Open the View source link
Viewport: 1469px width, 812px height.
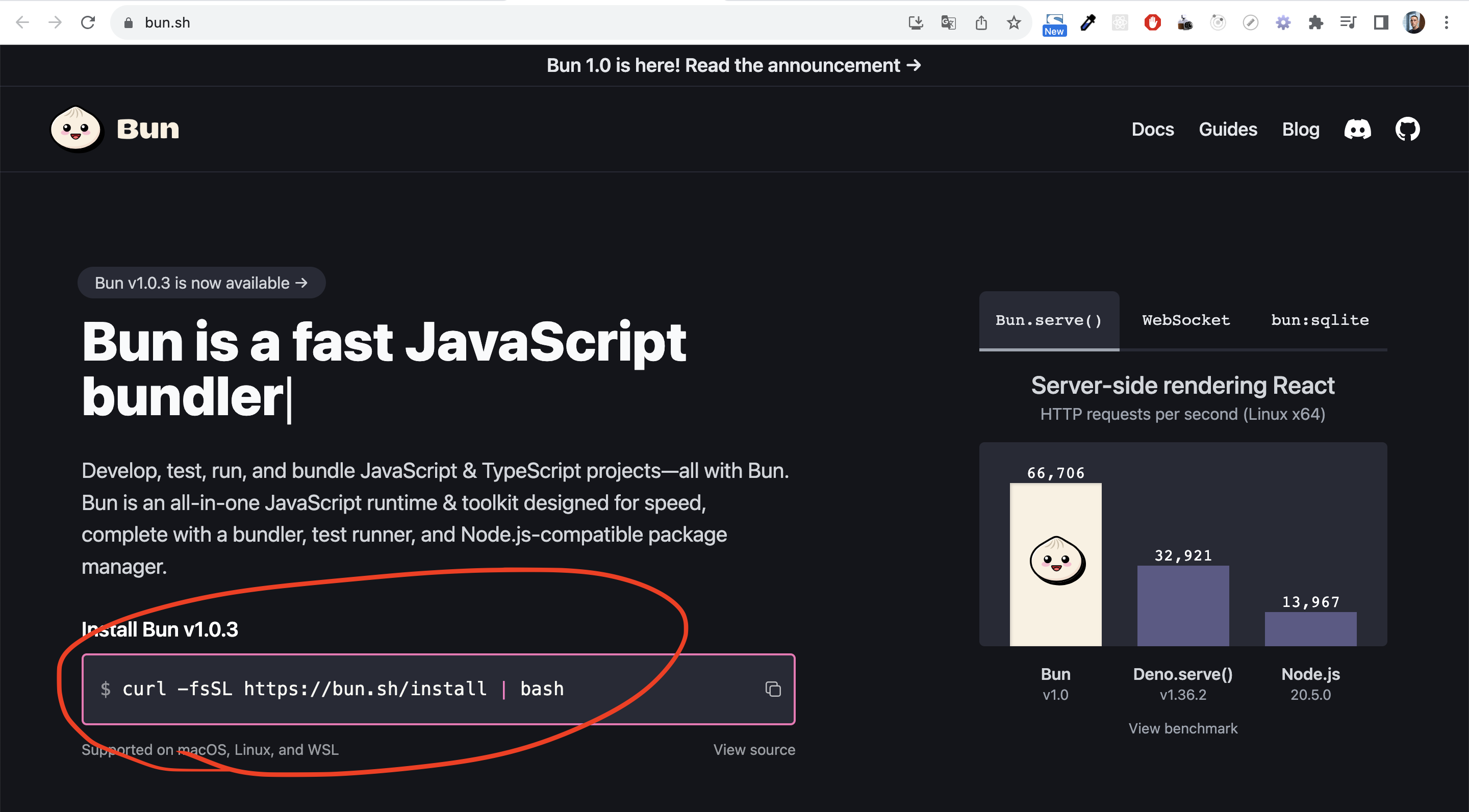[754, 749]
